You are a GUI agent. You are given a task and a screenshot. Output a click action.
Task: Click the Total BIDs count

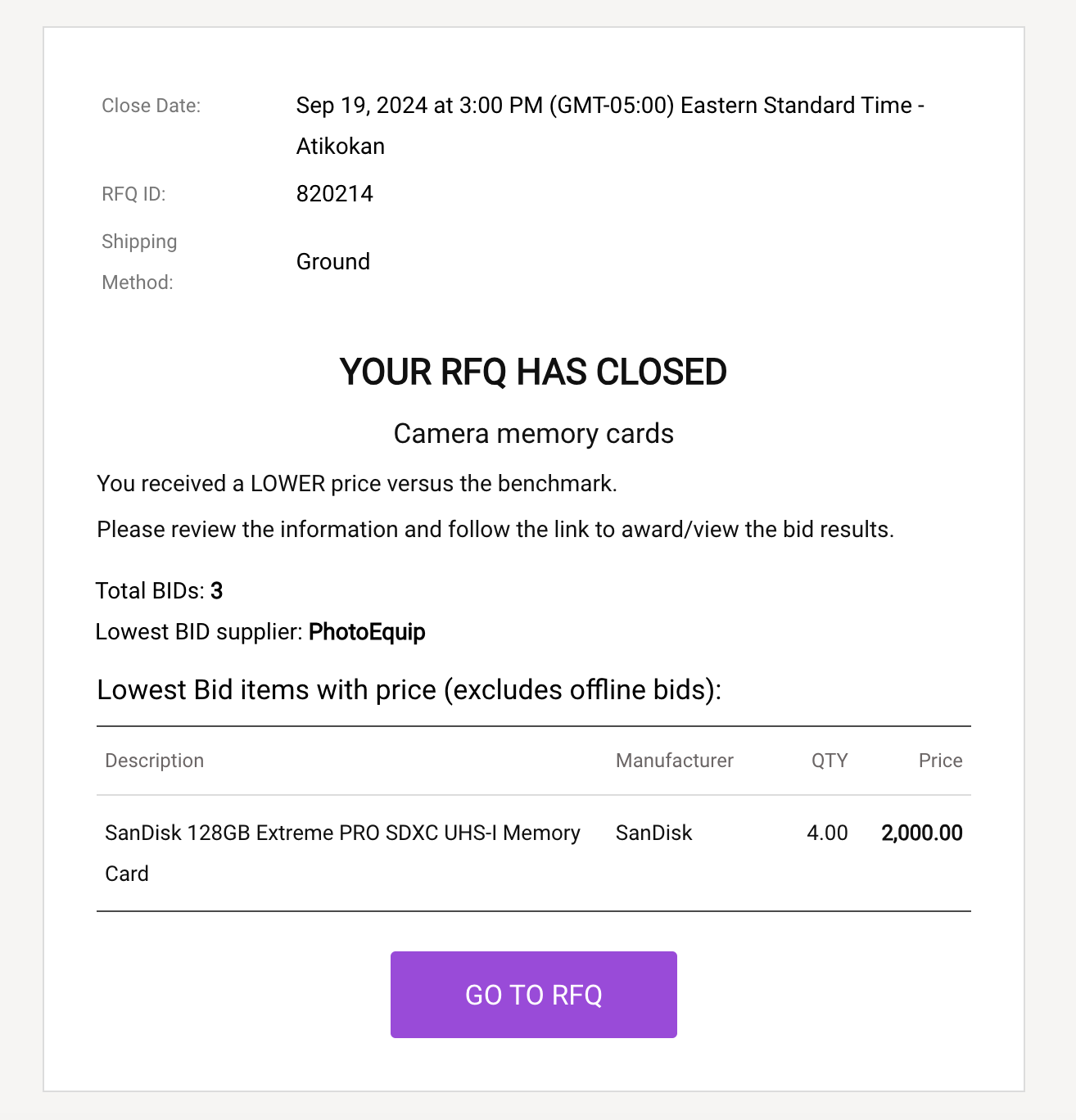pyautogui.click(x=216, y=591)
